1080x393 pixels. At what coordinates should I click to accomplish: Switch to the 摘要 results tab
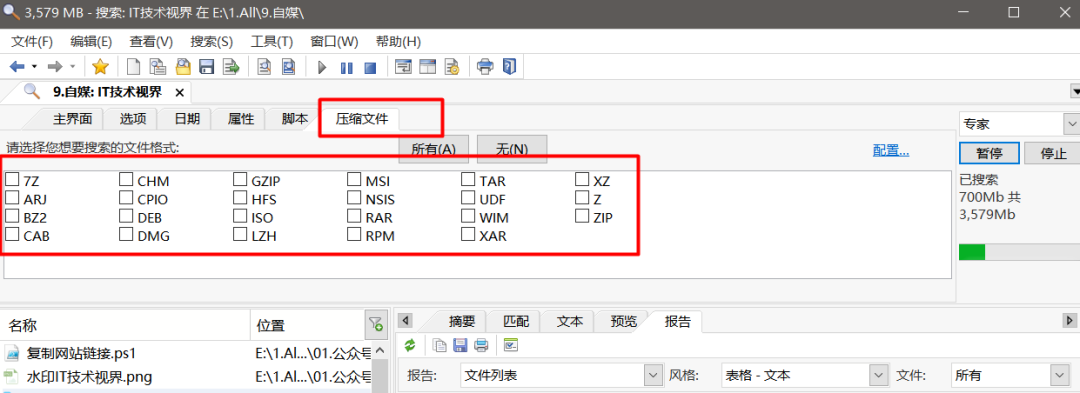(461, 321)
